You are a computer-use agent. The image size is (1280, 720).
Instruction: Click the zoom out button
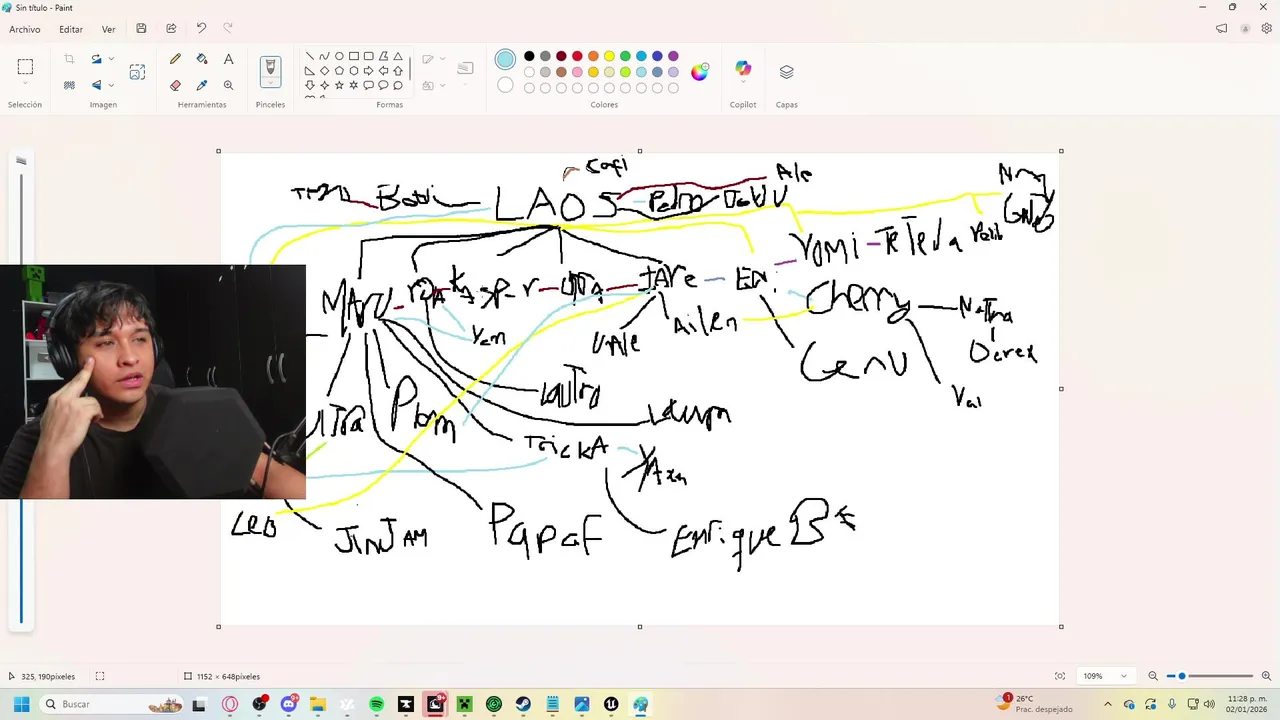point(1153,676)
